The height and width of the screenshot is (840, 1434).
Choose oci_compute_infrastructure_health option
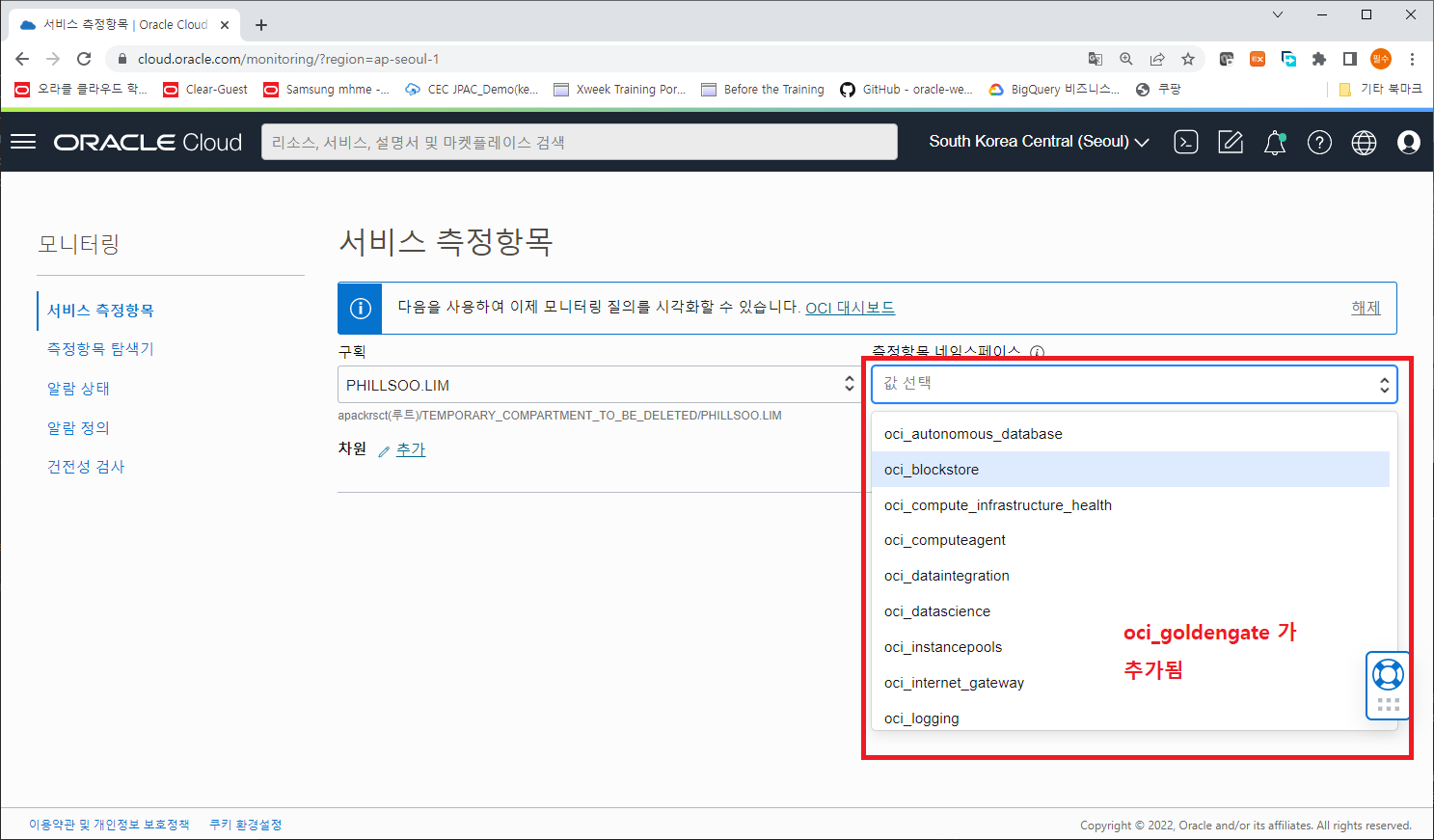(1130, 505)
